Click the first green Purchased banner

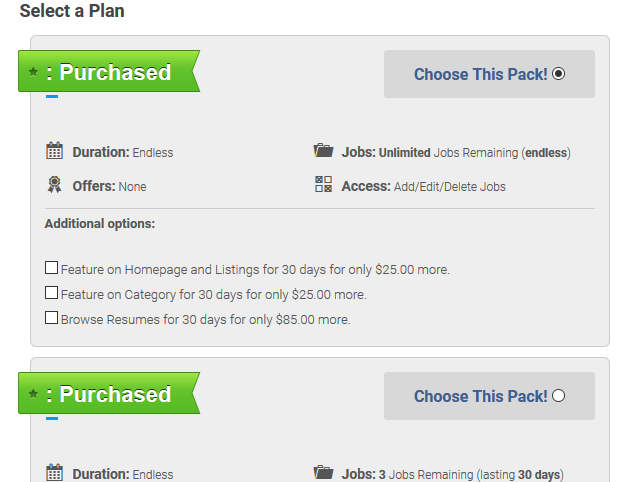pos(109,71)
